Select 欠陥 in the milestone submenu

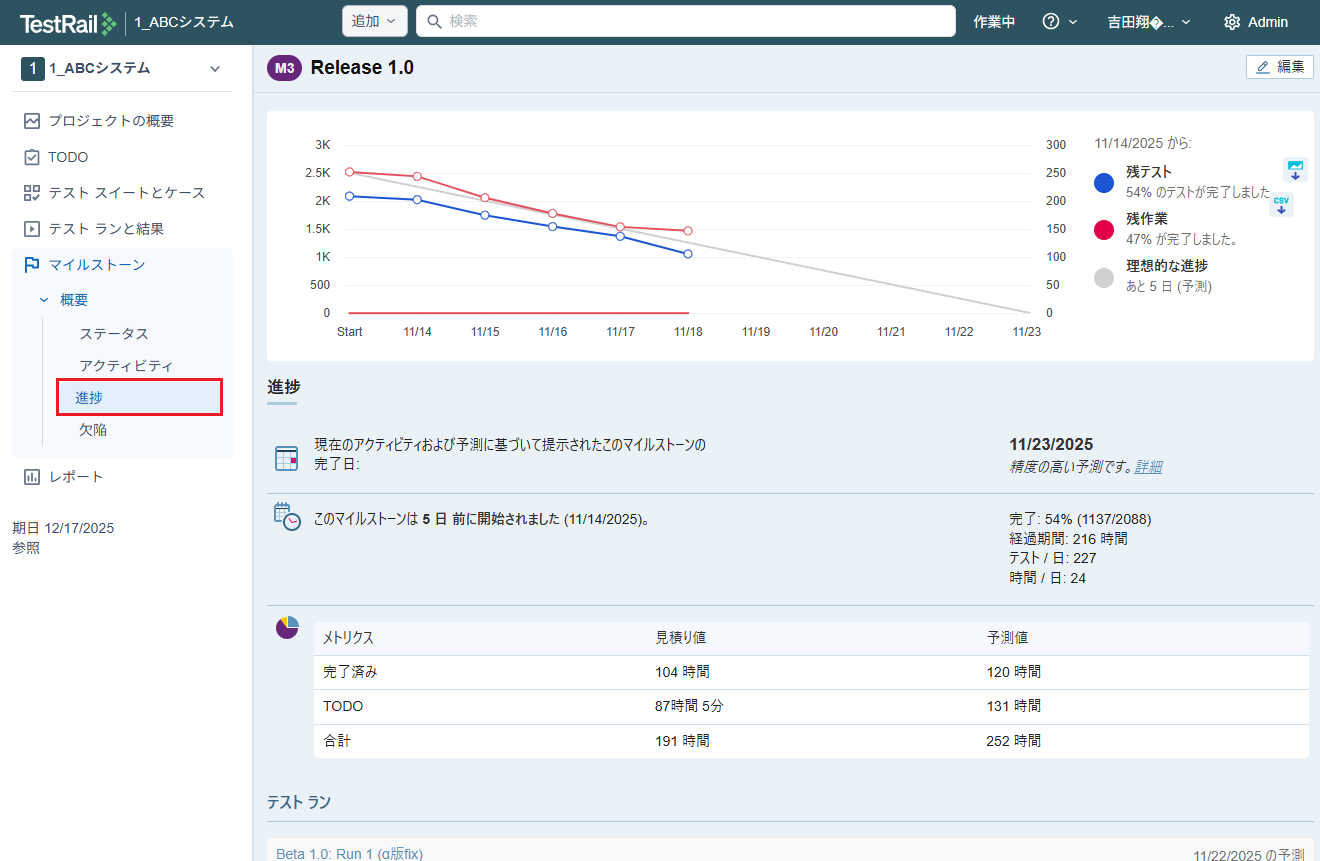93,430
